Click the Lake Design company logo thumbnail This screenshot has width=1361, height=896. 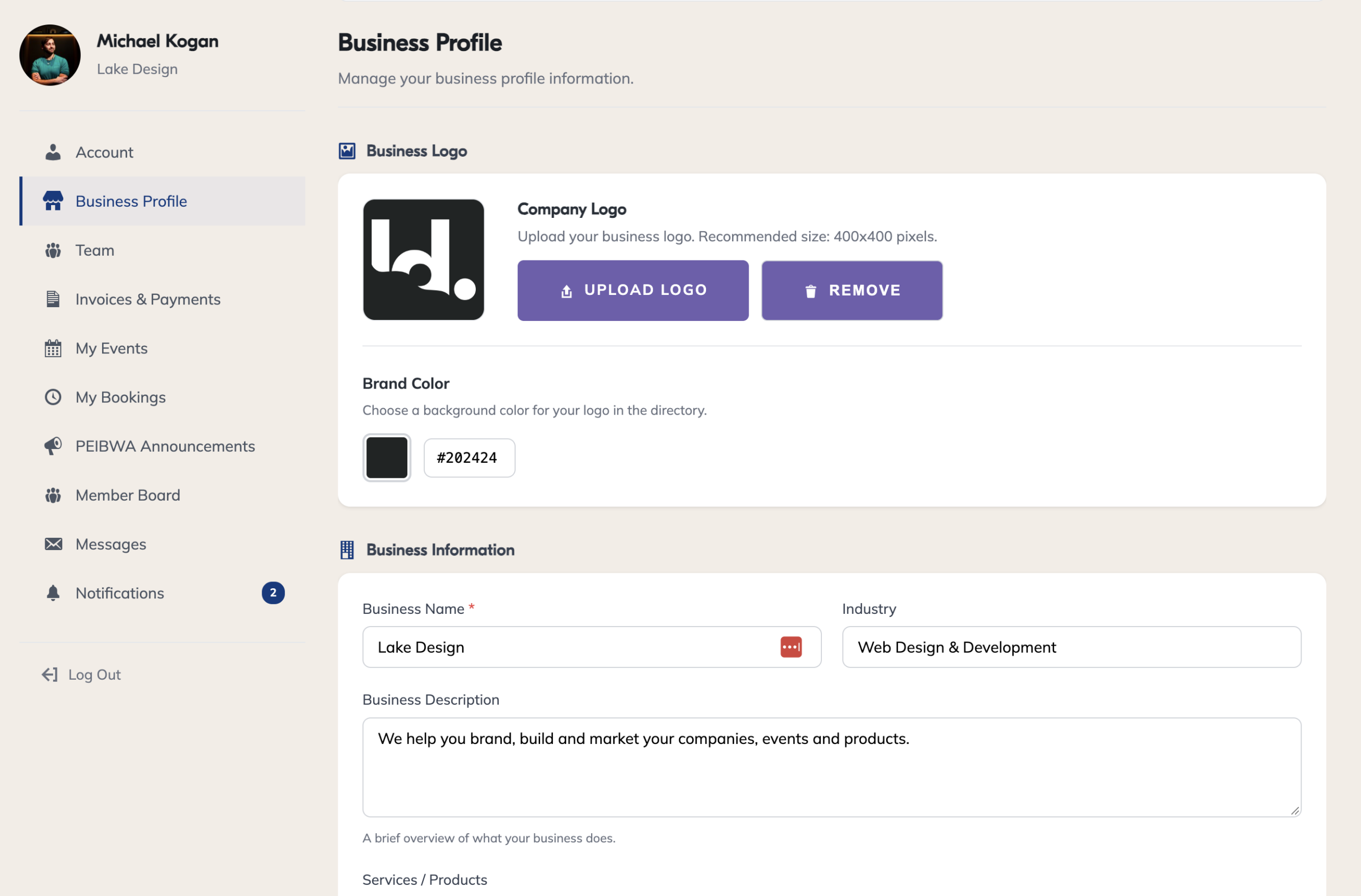coord(423,259)
